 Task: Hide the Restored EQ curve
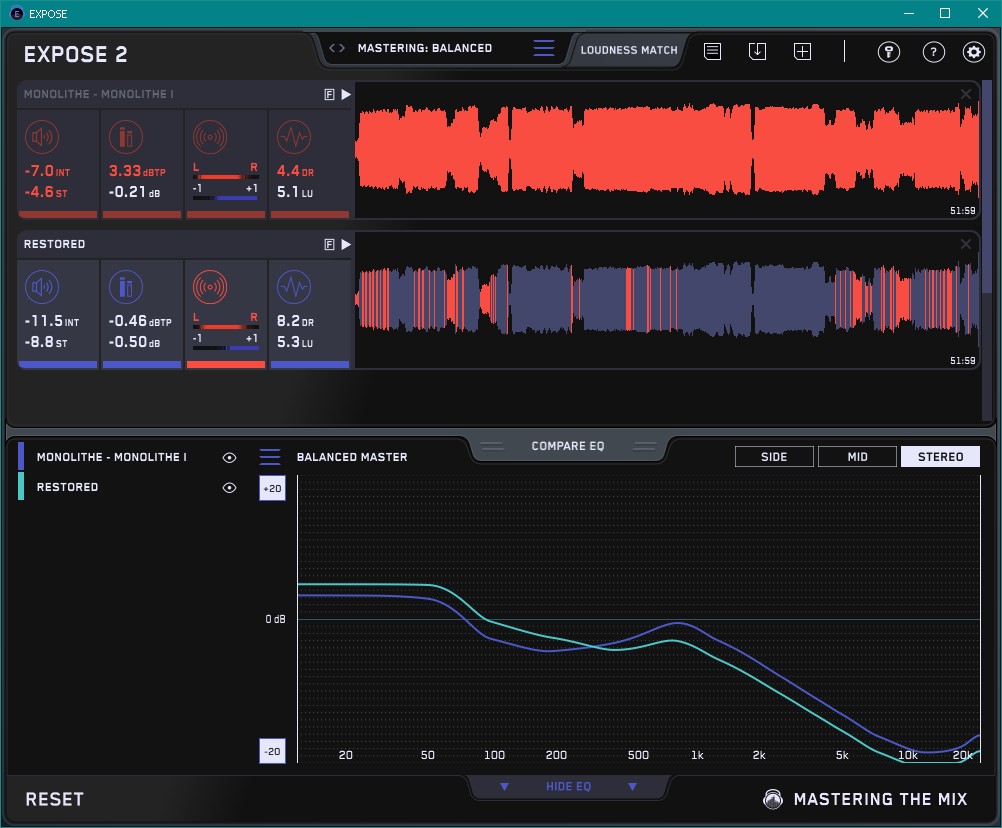coord(230,487)
